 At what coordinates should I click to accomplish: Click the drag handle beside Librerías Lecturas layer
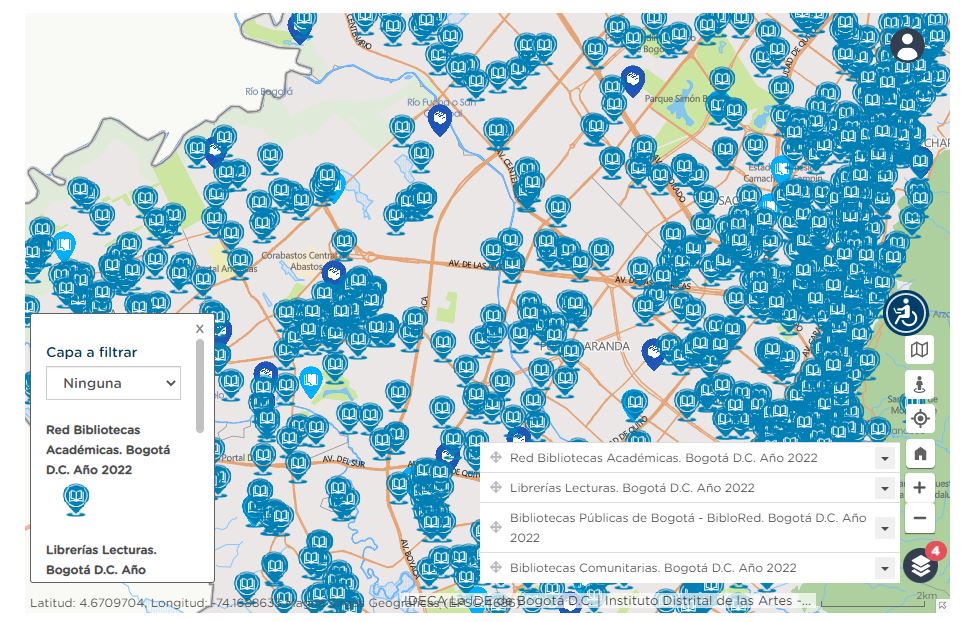tap(496, 488)
